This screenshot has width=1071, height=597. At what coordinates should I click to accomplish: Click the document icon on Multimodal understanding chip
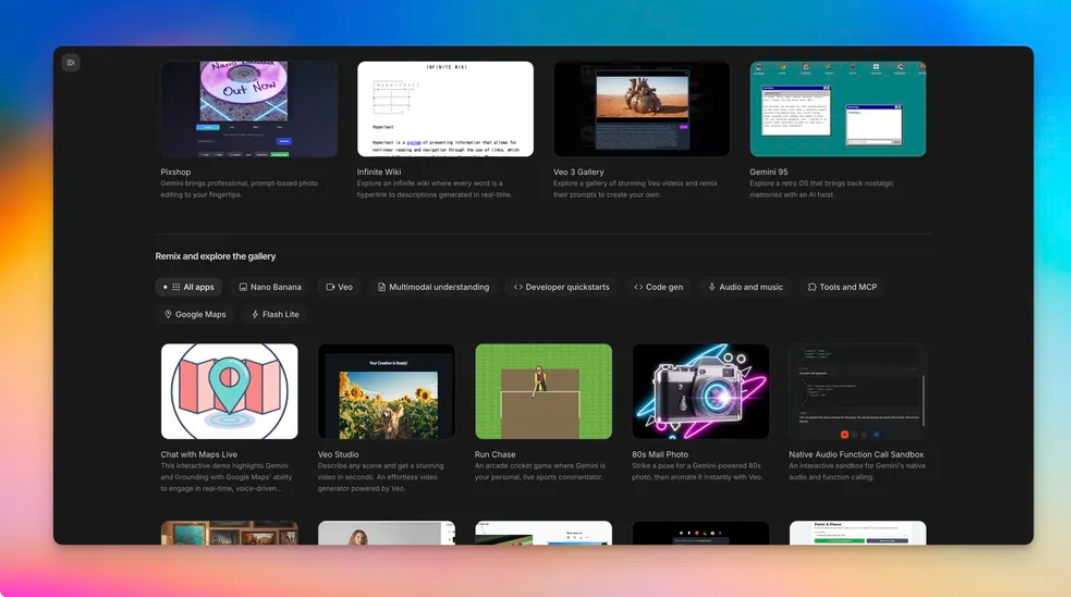click(382, 287)
